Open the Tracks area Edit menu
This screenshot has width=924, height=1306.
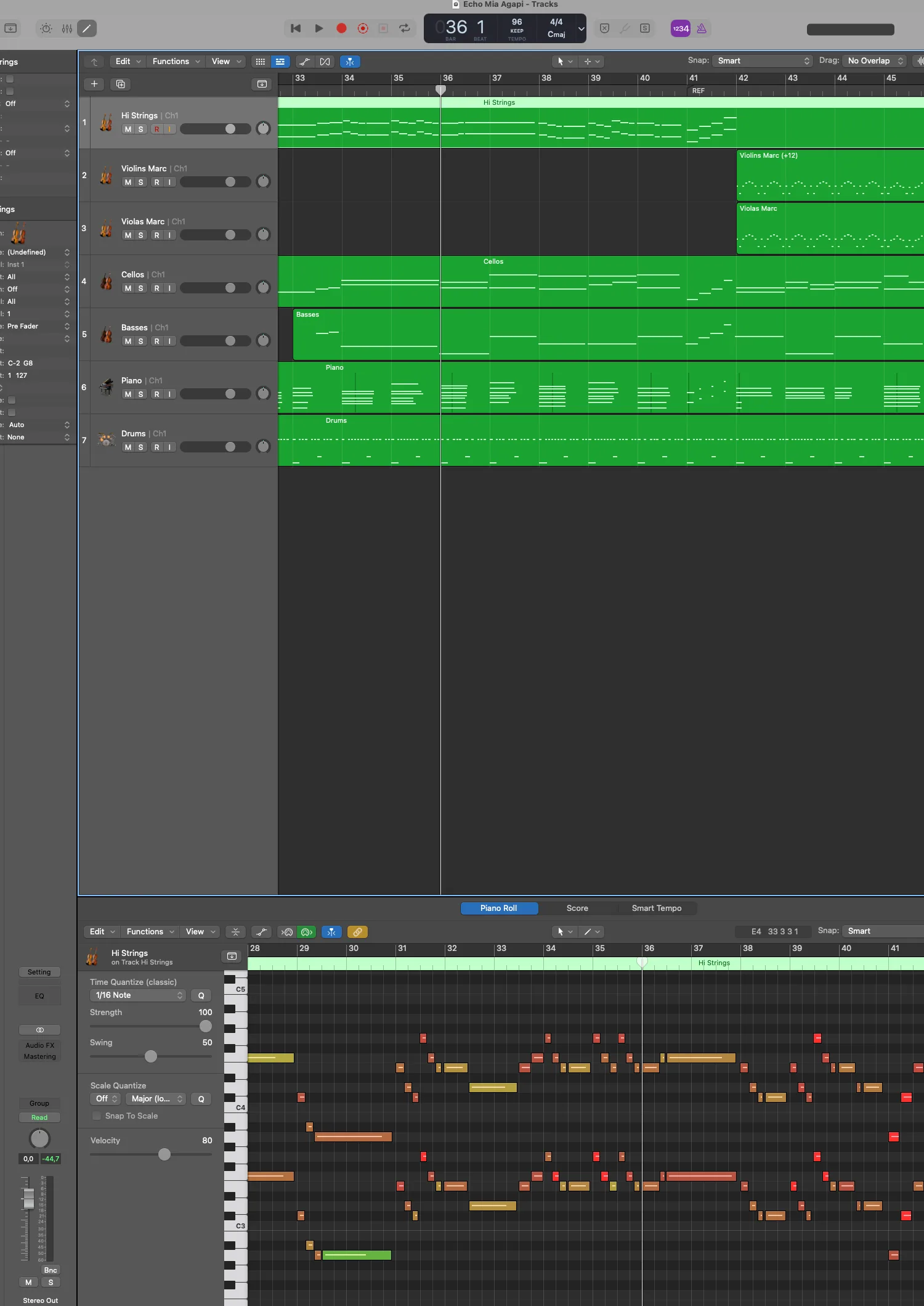pos(128,62)
